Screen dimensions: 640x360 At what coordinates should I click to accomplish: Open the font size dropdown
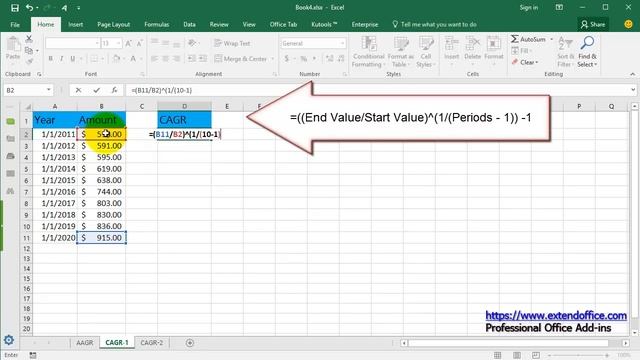[119, 43]
